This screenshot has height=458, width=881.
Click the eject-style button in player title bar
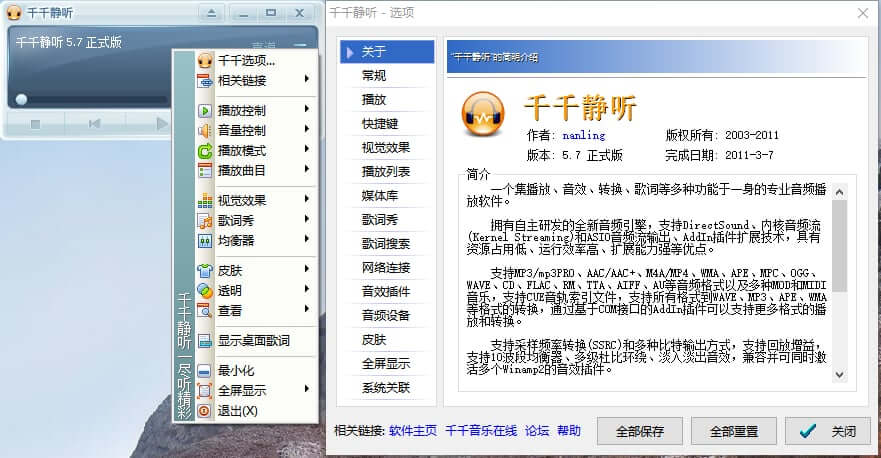coord(211,13)
